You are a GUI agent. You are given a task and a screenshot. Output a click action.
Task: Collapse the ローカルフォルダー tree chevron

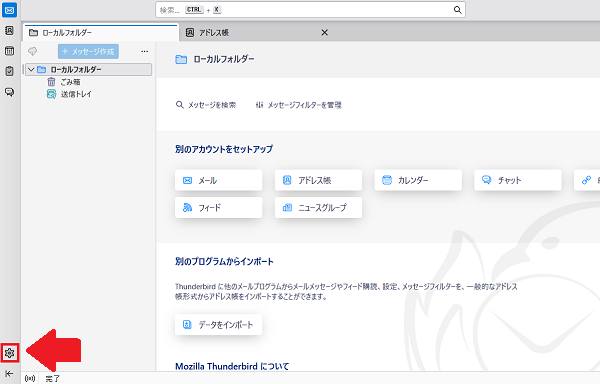pos(31,70)
